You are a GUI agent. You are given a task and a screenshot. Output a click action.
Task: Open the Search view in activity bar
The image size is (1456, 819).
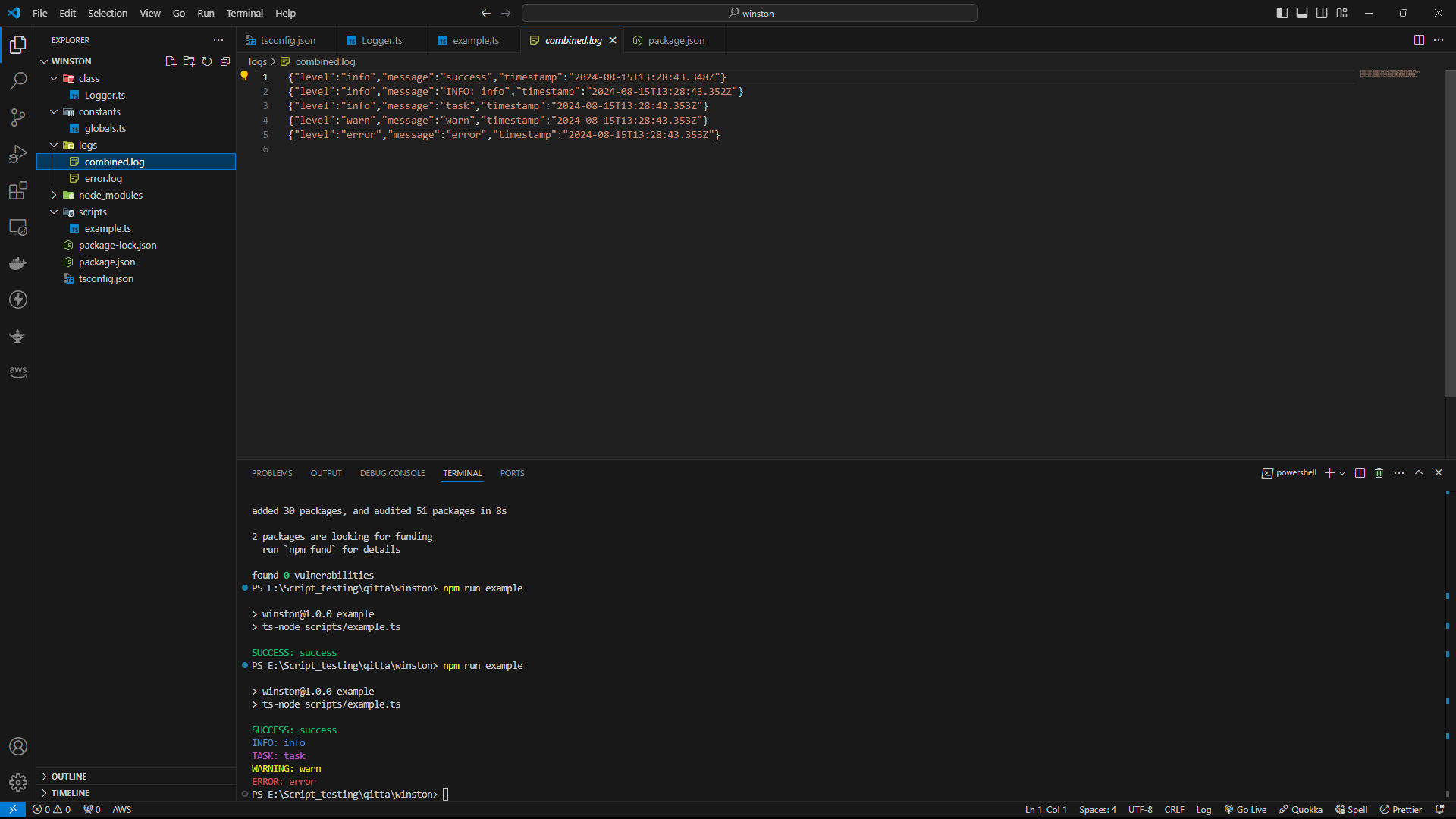(x=18, y=80)
